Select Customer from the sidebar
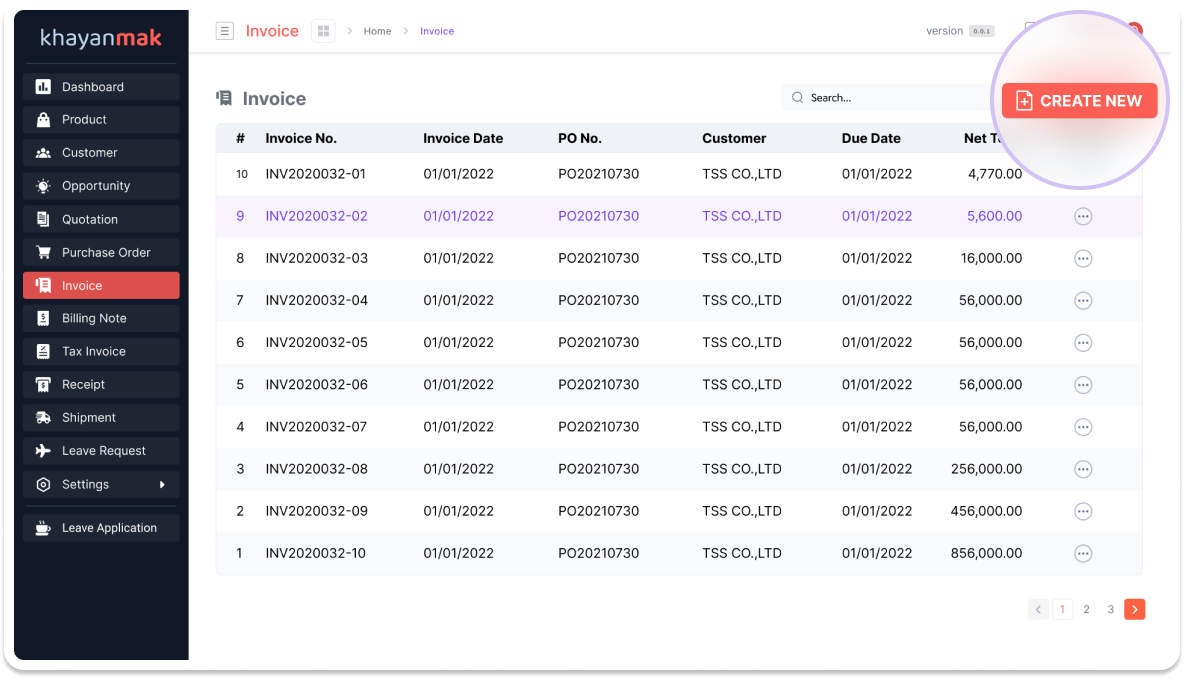The image size is (1184, 678). (x=101, y=153)
